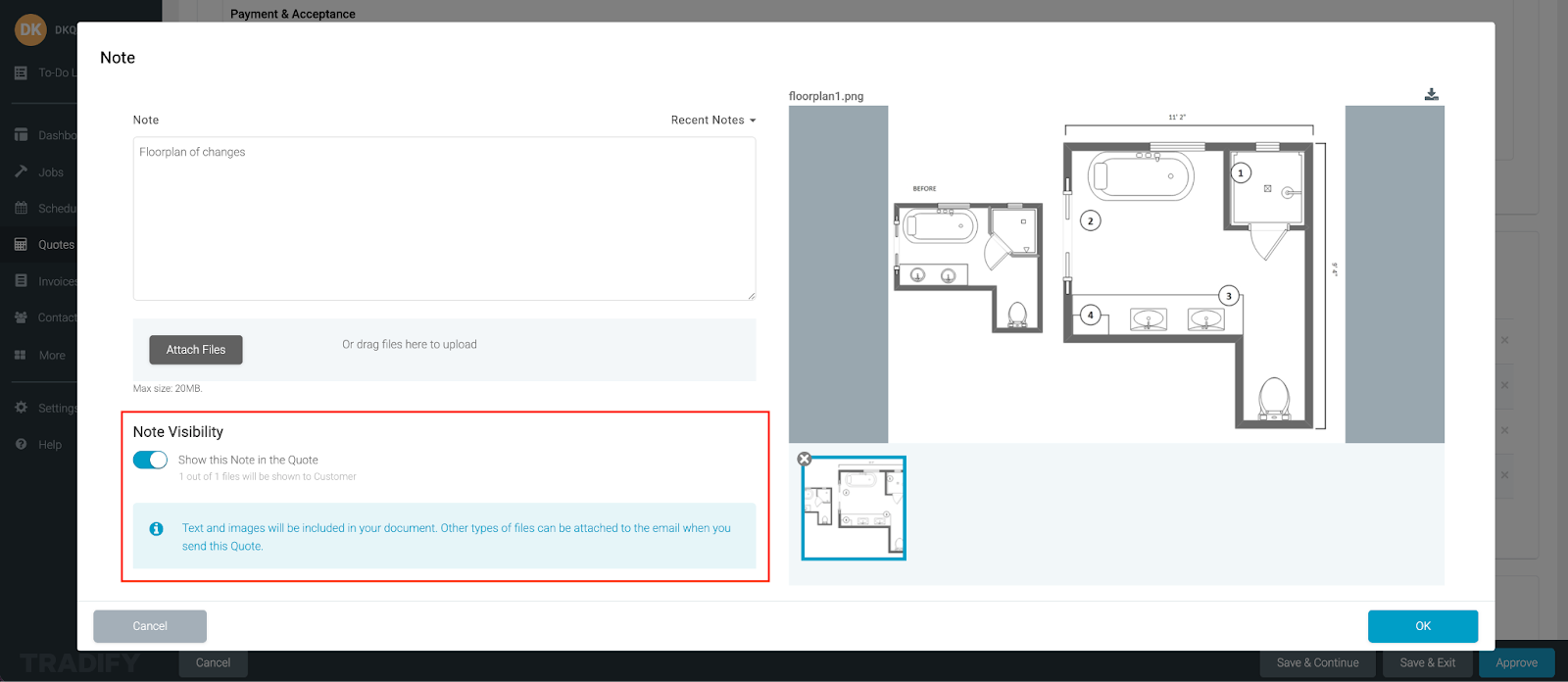Download the floorplan1.png attachment

point(1431,94)
